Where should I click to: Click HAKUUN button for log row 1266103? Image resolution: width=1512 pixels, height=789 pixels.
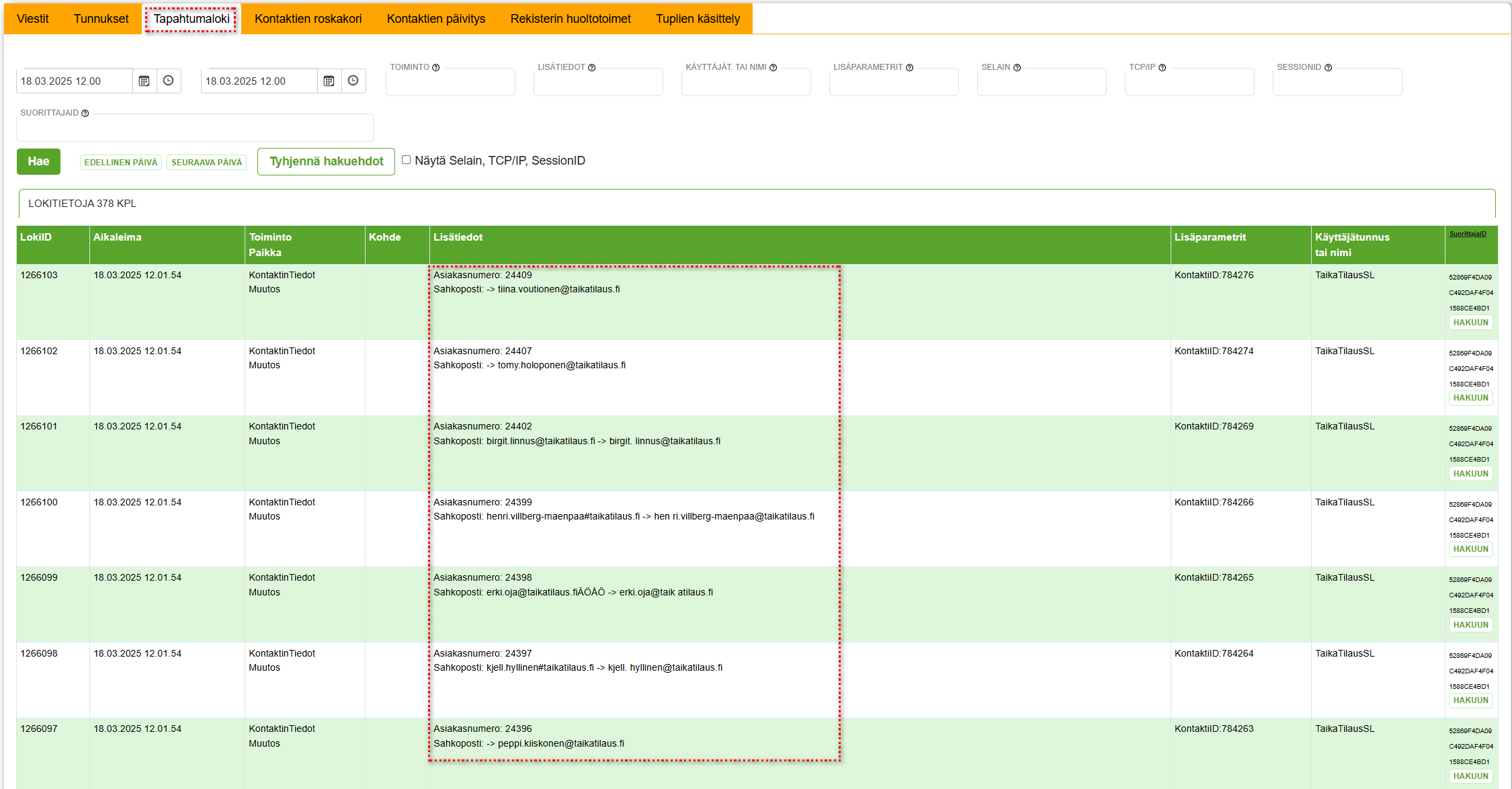(1470, 323)
